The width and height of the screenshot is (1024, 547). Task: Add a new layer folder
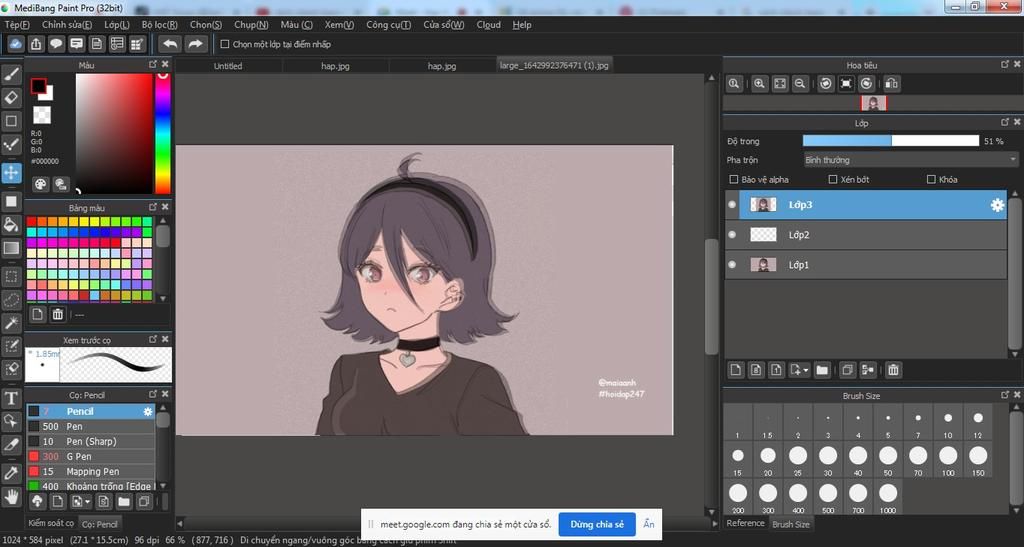[822, 370]
